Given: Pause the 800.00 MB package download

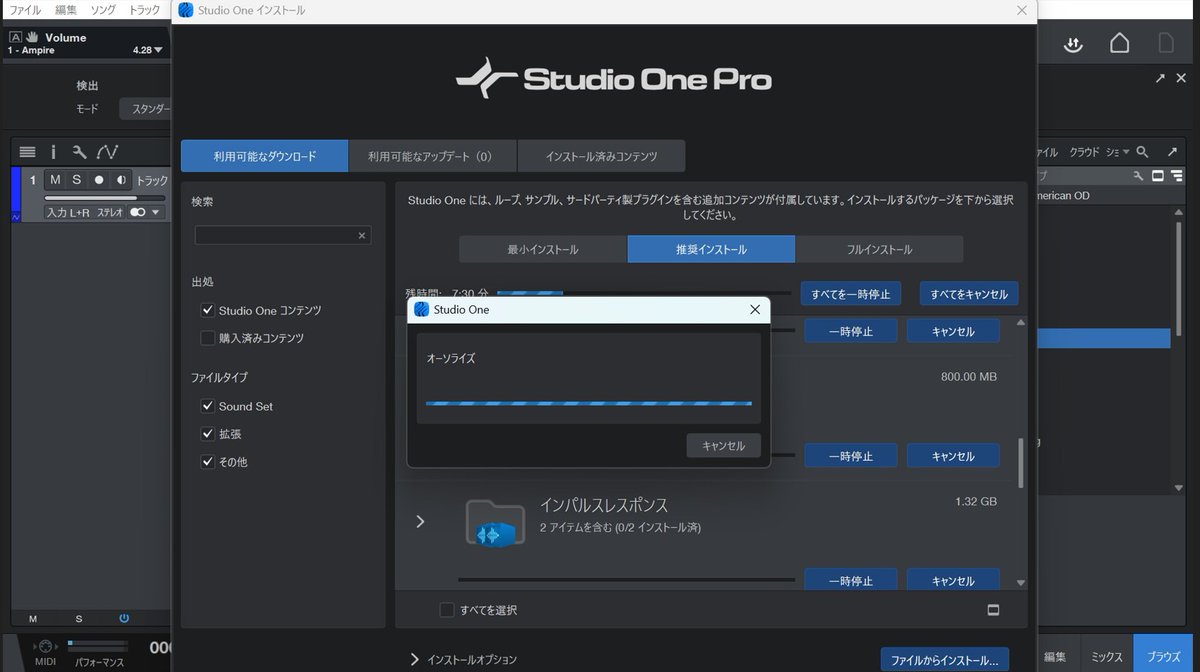Looking at the screenshot, I should tap(851, 456).
